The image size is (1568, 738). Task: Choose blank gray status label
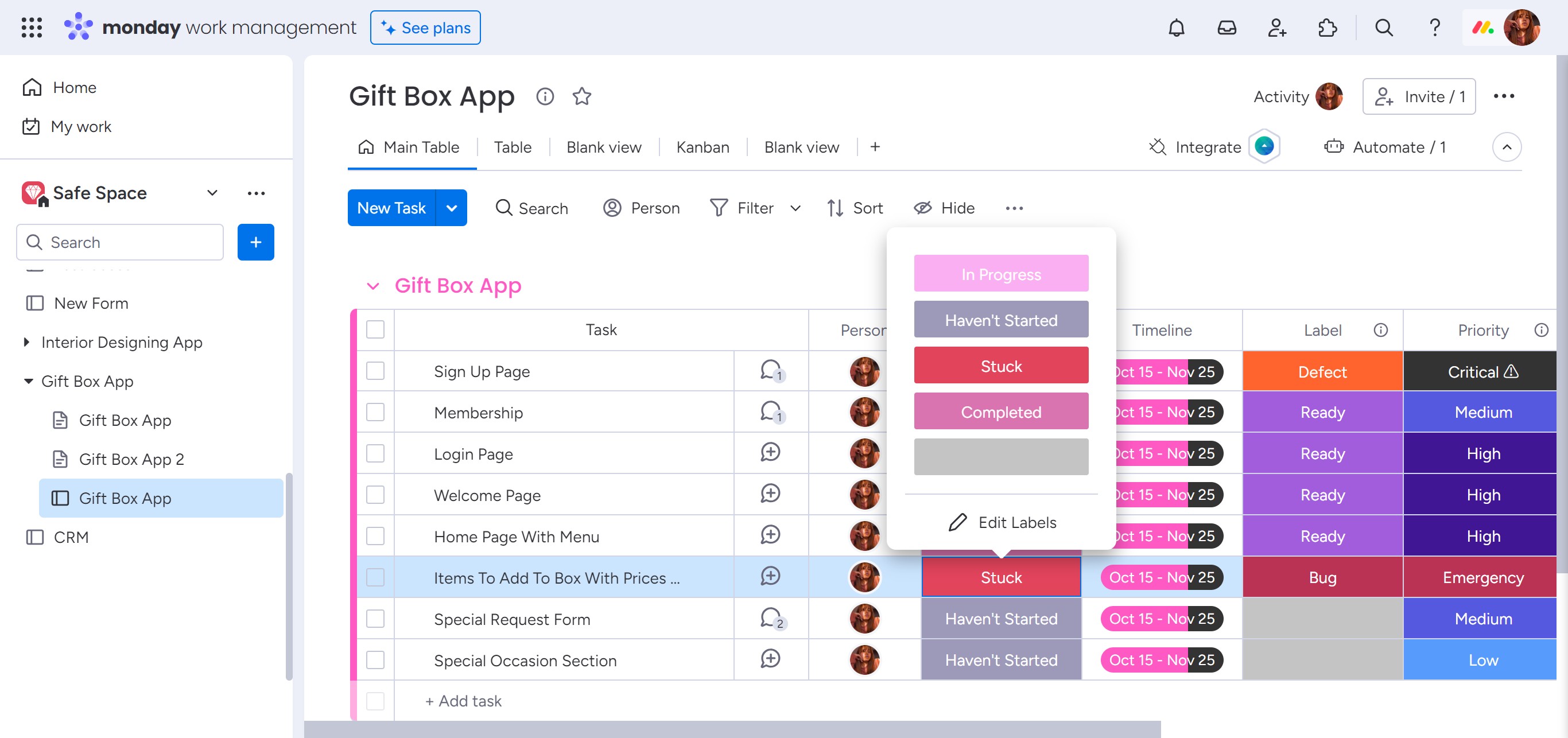pyautogui.click(x=1001, y=457)
